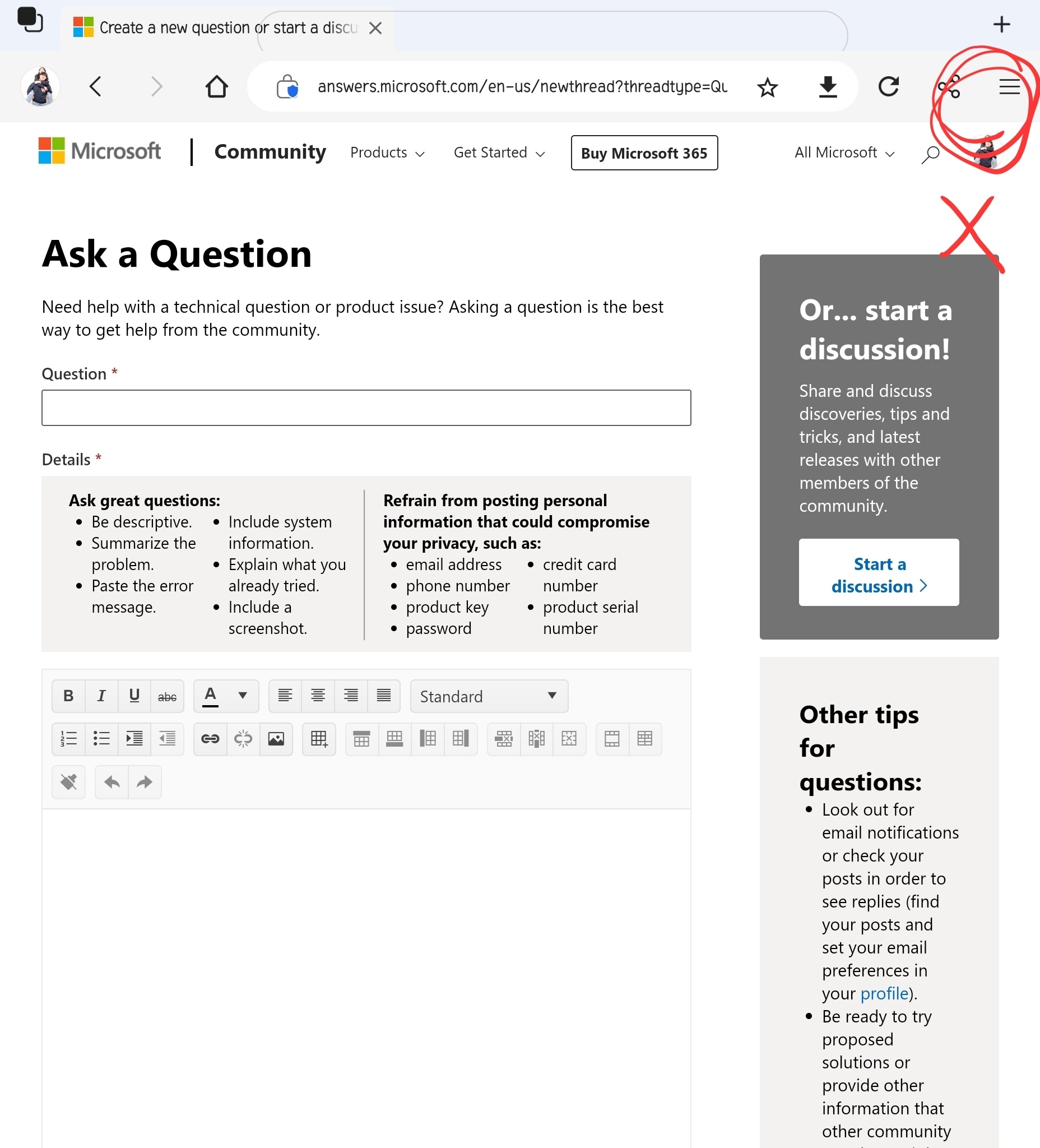Viewport: 1040px width, 1148px height.
Task: Expand the Get Started menu
Action: pyautogui.click(x=499, y=152)
